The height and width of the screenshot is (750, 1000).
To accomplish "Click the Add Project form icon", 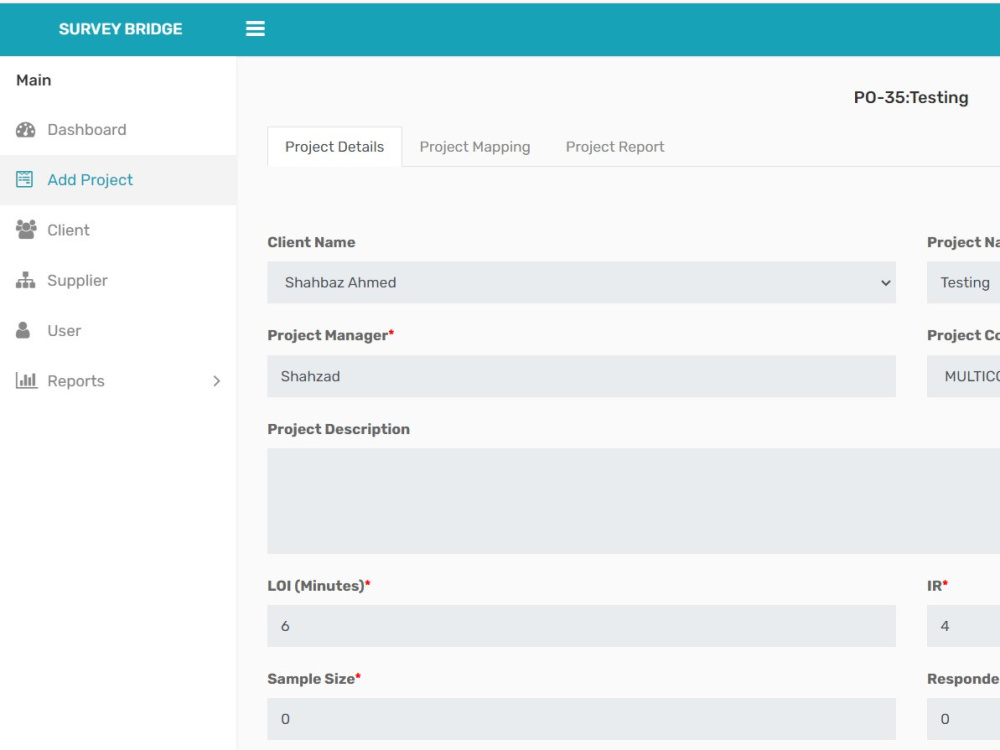I will pyautogui.click(x=24, y=179).
